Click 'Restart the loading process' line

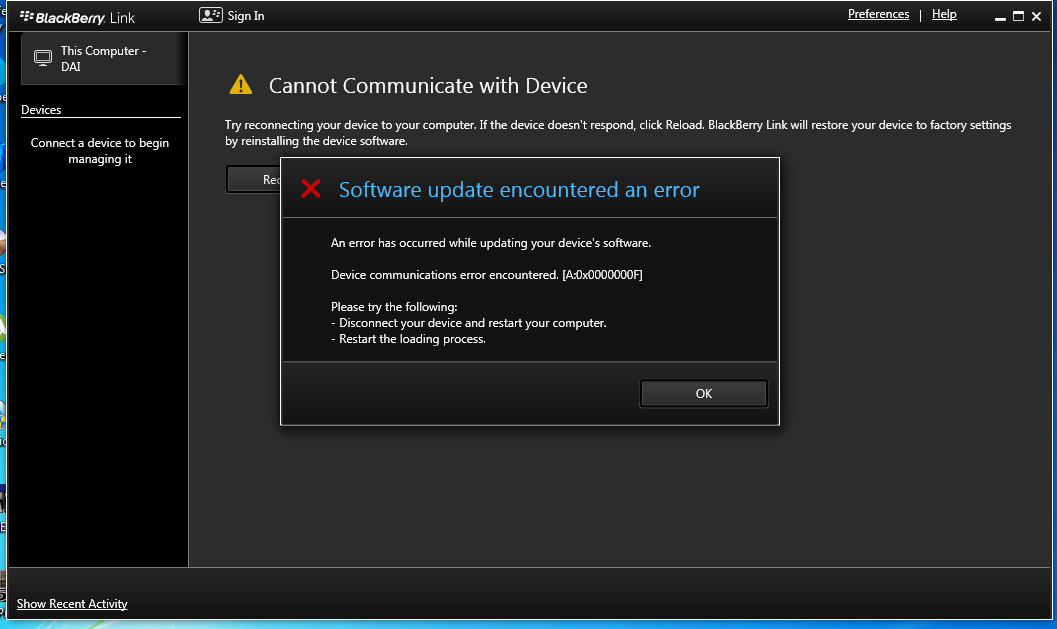409,339
